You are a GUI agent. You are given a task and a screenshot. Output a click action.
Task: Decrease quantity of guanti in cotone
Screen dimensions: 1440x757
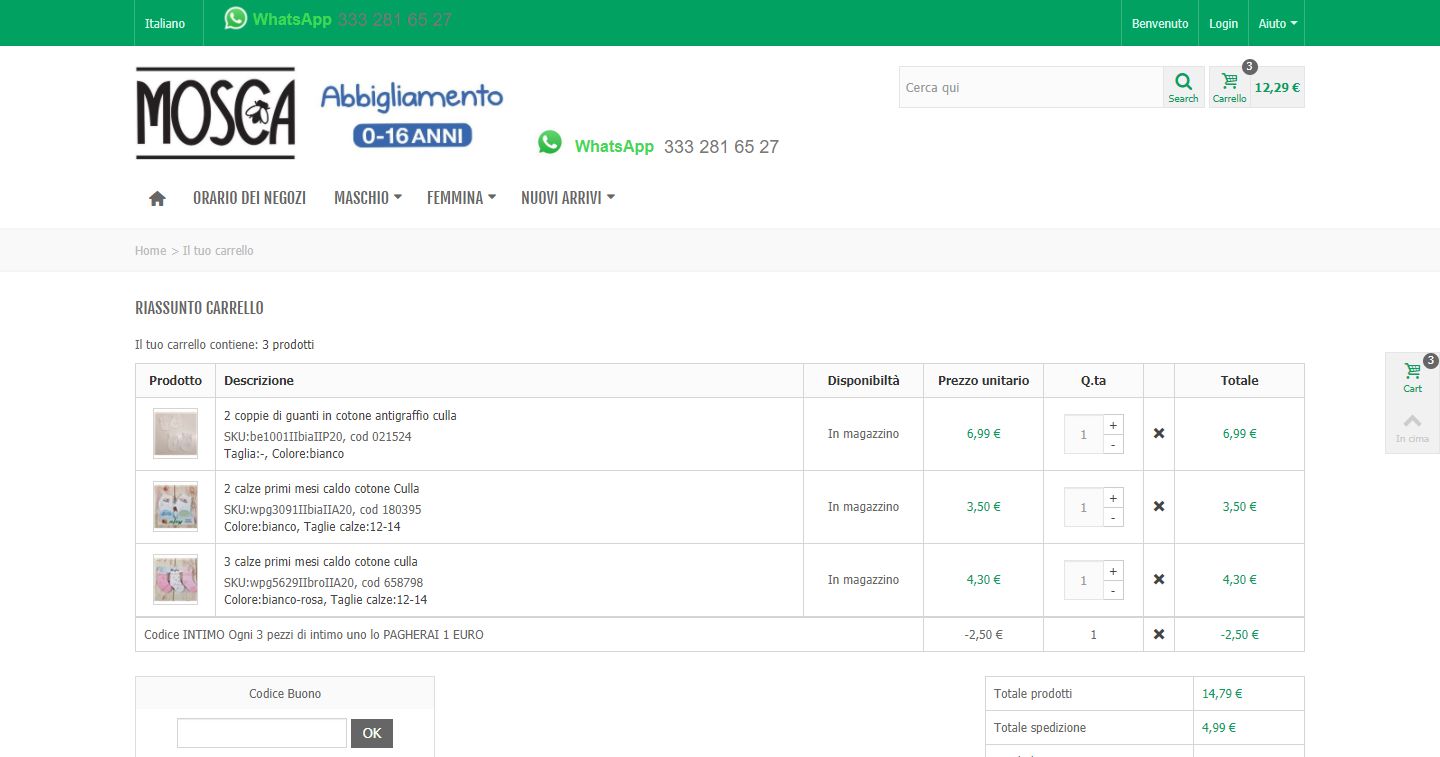(x=1113, y=444)
